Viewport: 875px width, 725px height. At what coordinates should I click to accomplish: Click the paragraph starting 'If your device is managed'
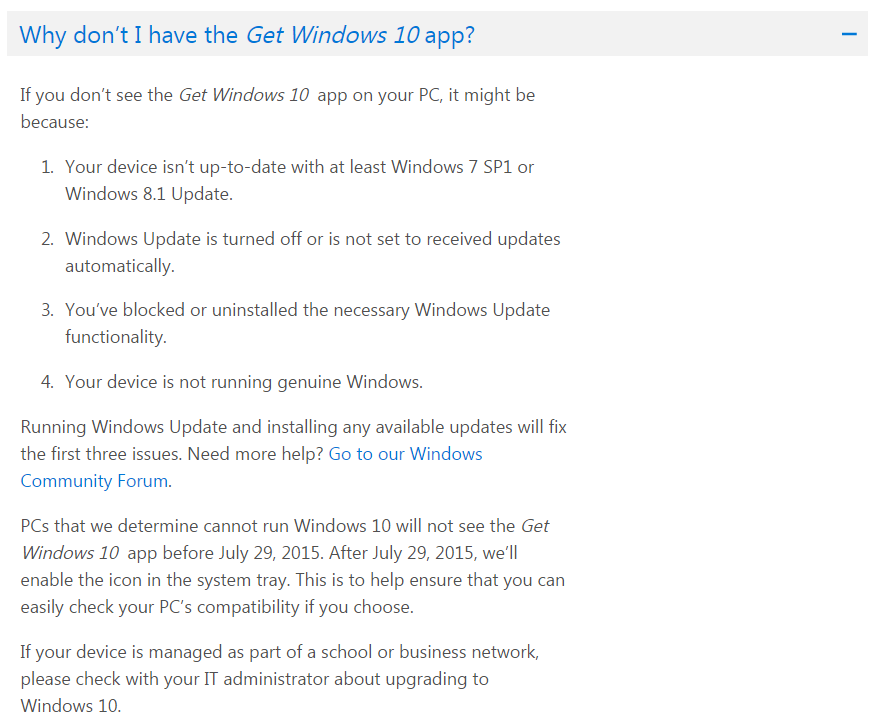pos(280,679)
